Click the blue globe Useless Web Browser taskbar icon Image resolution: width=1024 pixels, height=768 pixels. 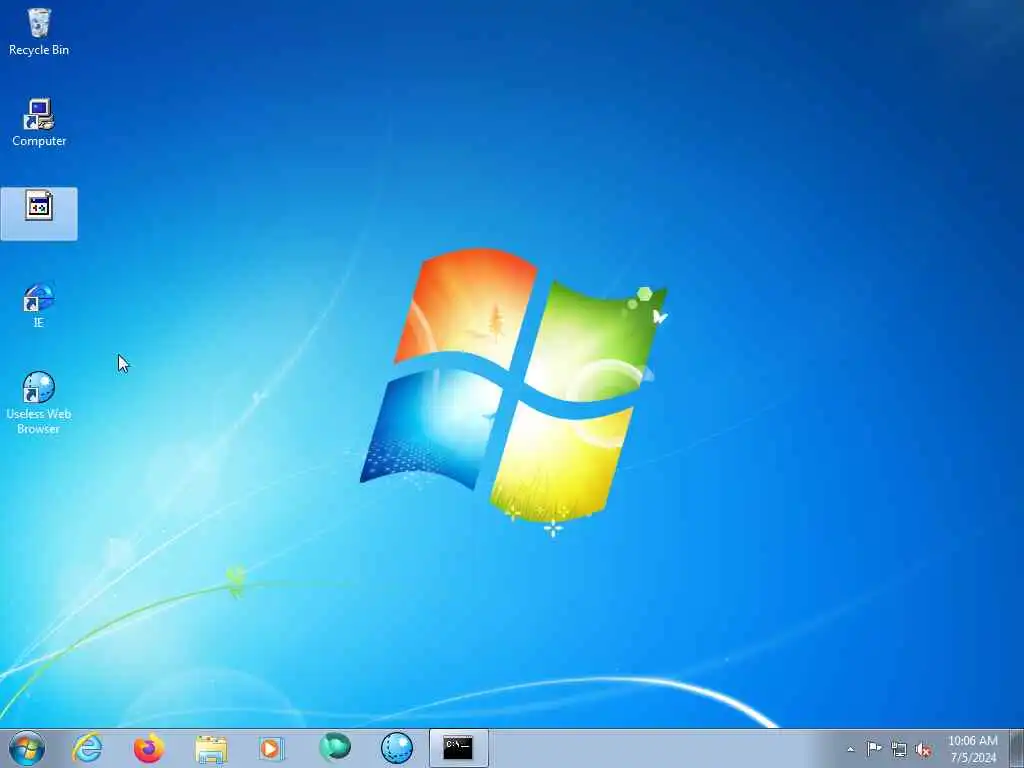click(396, 748)
